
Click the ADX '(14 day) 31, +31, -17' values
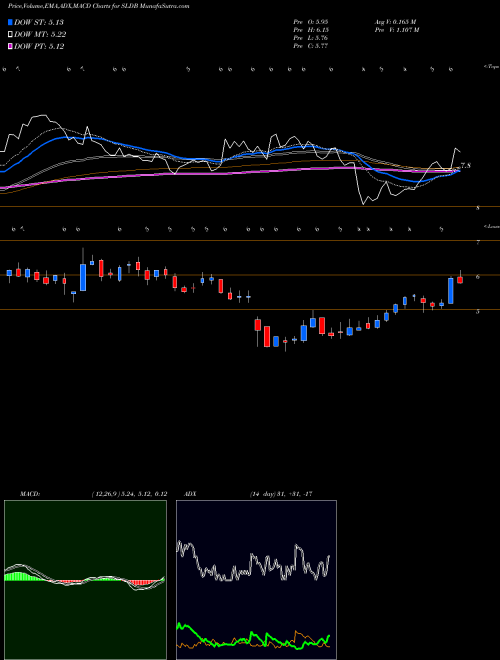(281, 494)
